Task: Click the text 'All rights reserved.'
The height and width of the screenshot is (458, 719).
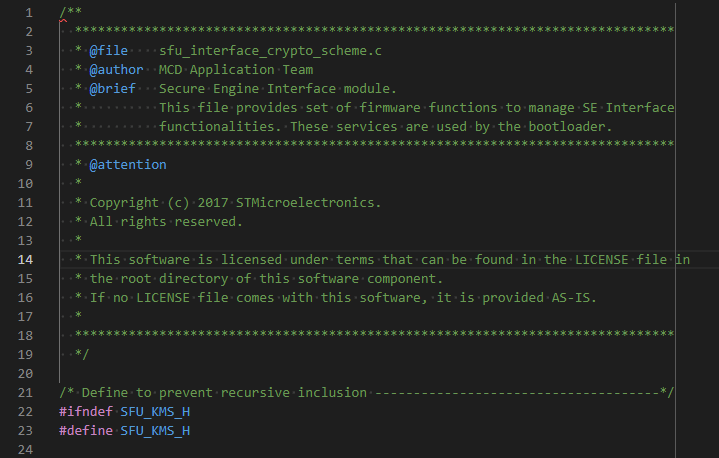Action: 166,221
